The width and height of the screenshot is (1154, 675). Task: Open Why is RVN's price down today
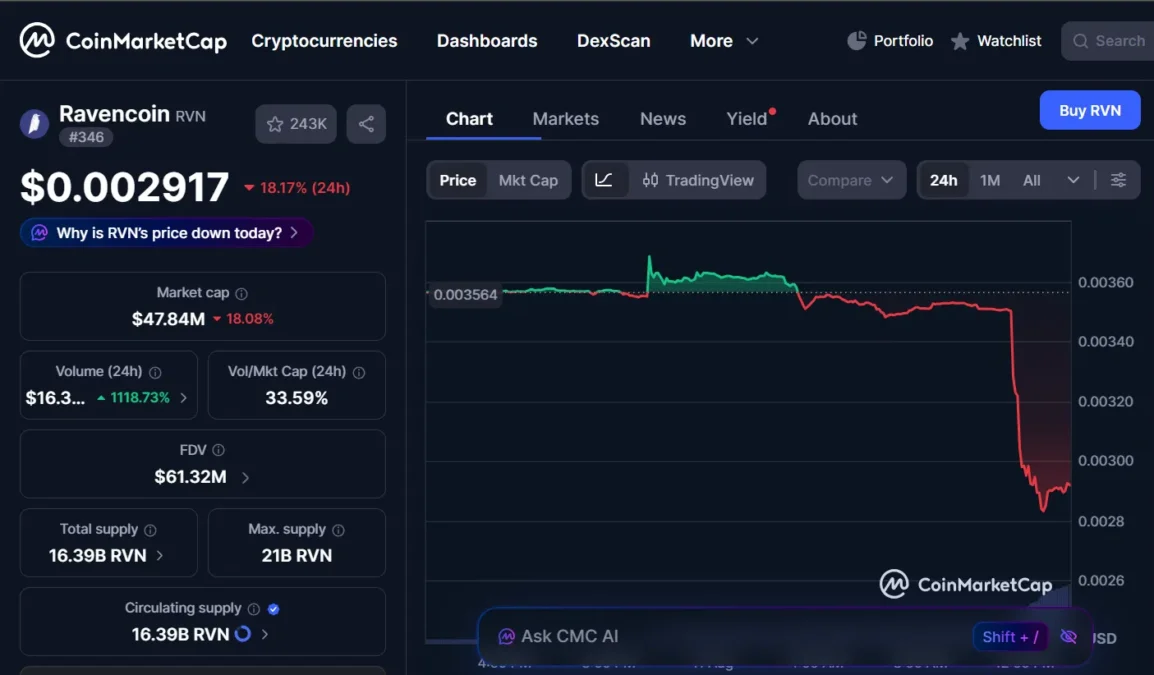[167, 233]
